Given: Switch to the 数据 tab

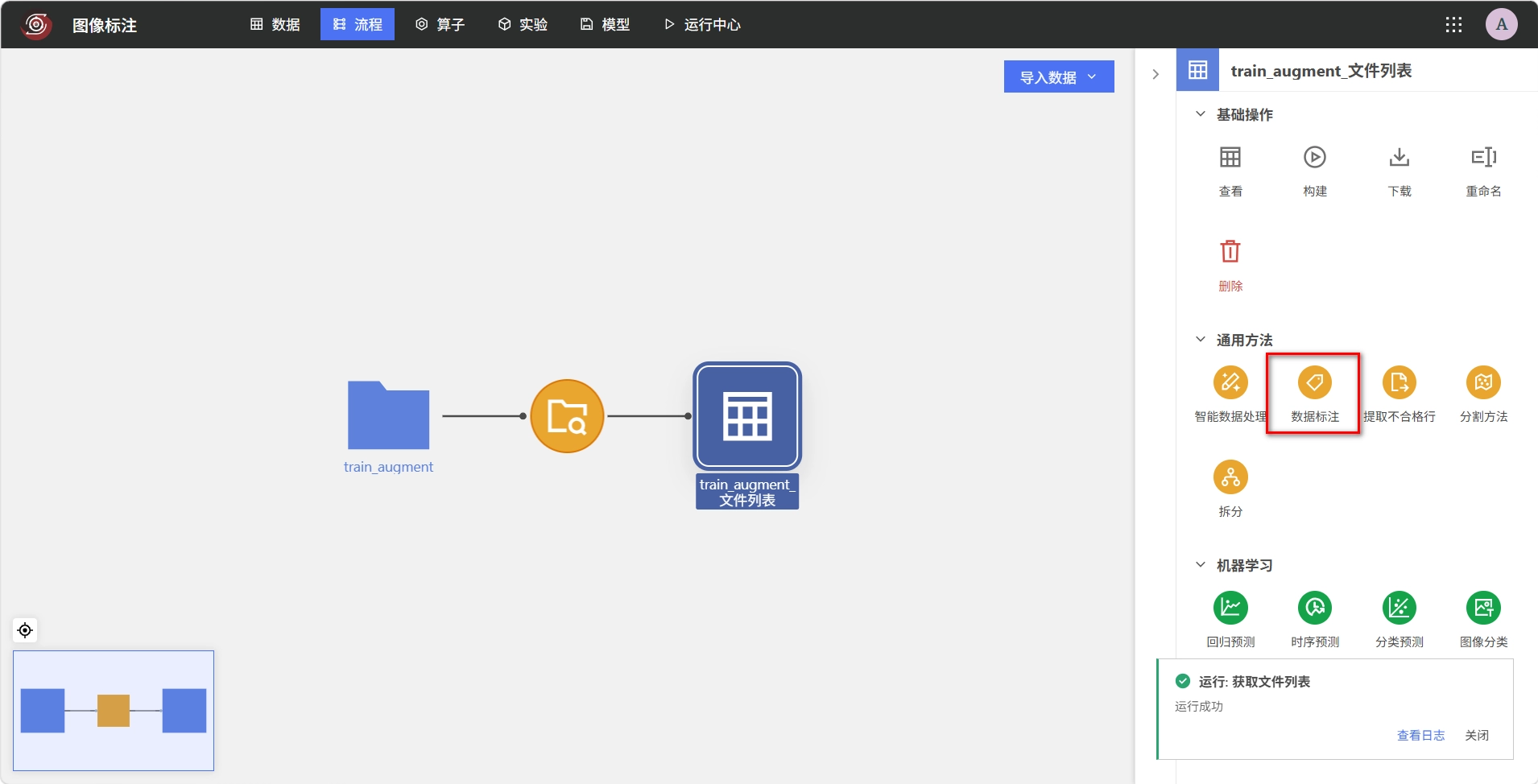Looking at the screenshot, I should [x=275, y=25].
